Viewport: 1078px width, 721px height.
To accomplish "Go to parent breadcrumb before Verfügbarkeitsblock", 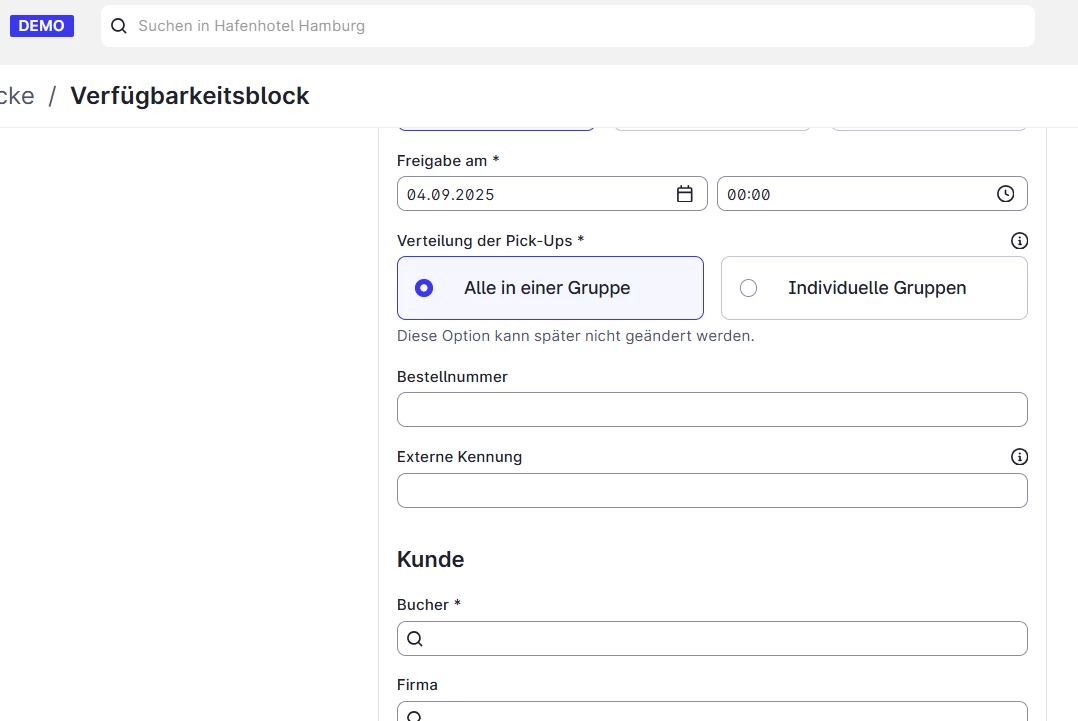I will 16,96.
